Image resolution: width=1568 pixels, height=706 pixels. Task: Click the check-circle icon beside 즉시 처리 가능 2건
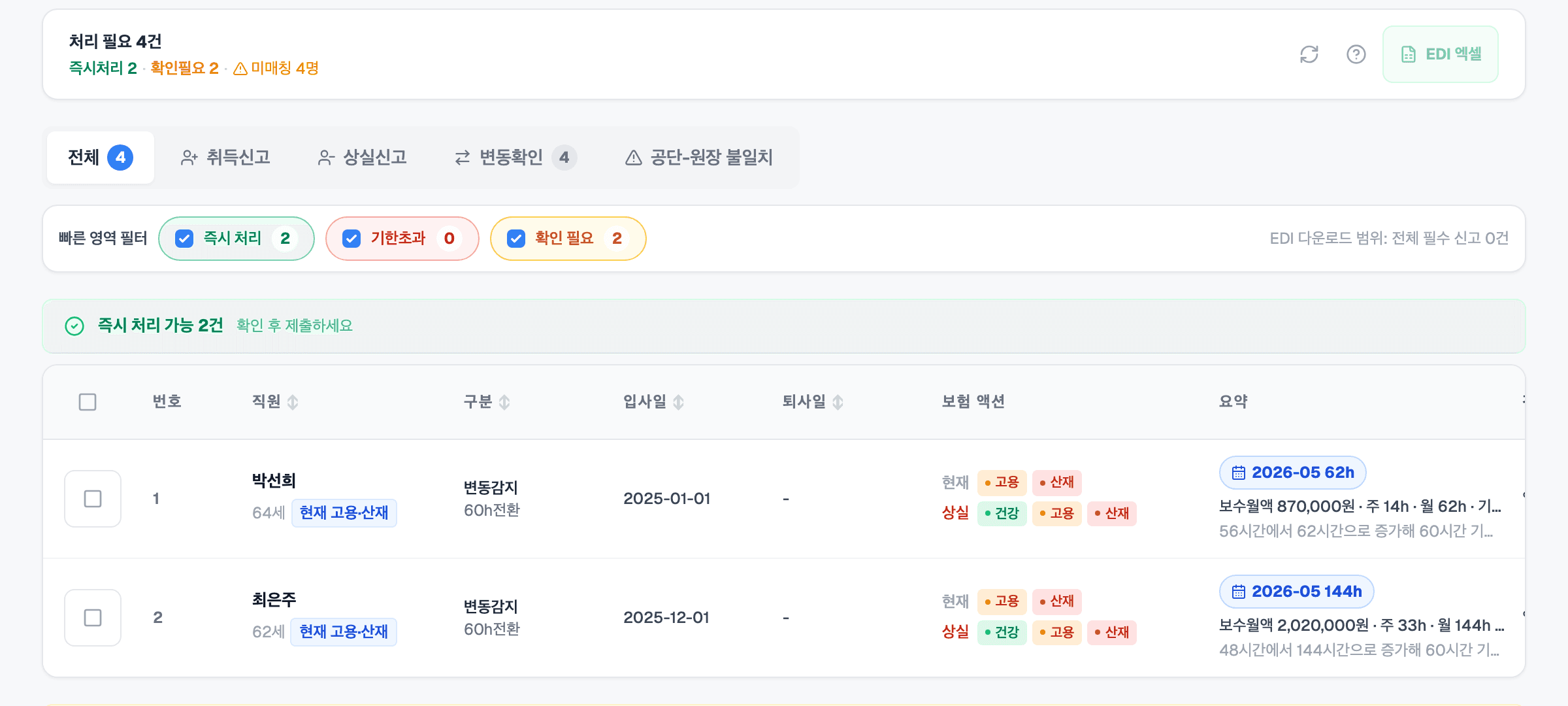pos(74,326)
